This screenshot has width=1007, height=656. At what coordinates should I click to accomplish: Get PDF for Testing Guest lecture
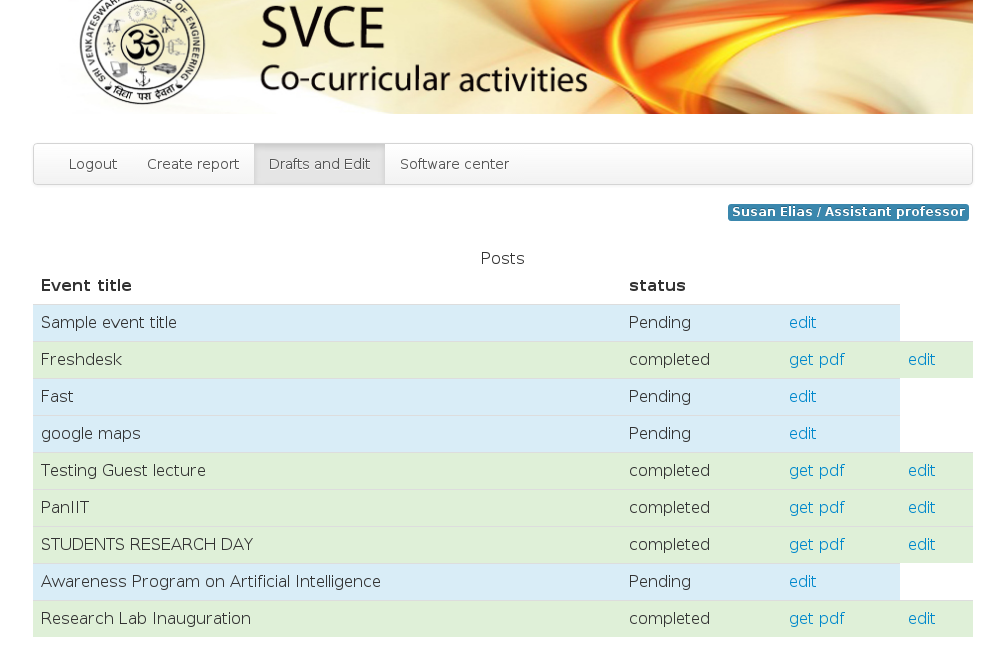click(816, 471)
